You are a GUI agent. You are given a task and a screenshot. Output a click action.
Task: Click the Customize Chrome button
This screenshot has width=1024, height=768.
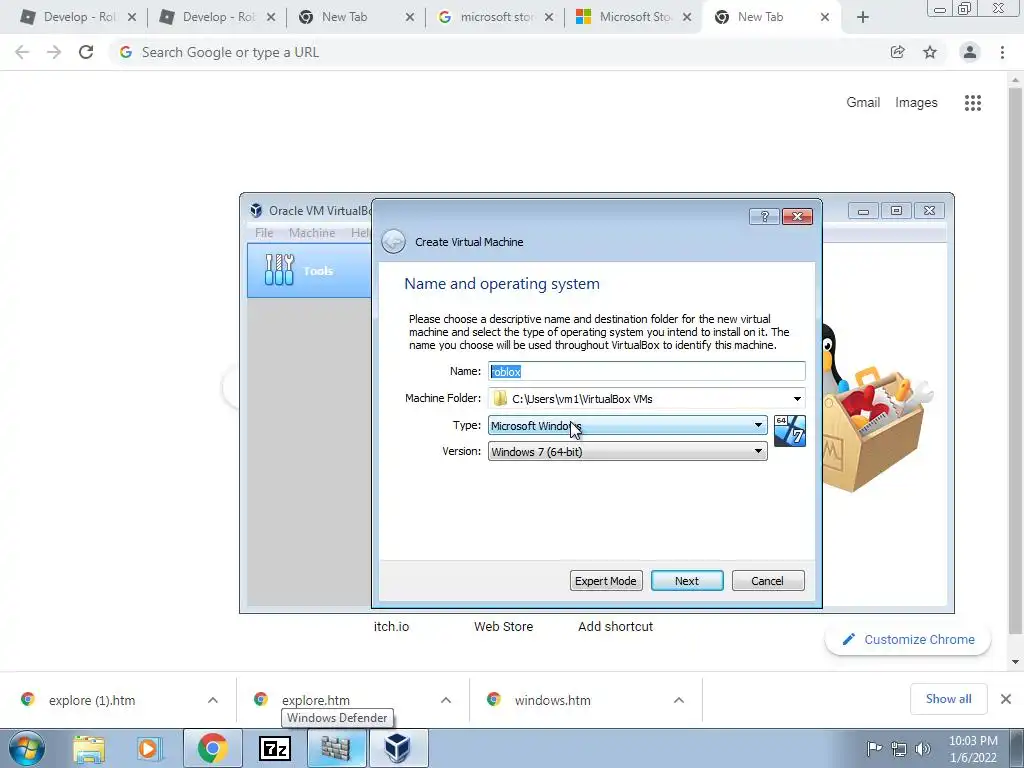908,639
